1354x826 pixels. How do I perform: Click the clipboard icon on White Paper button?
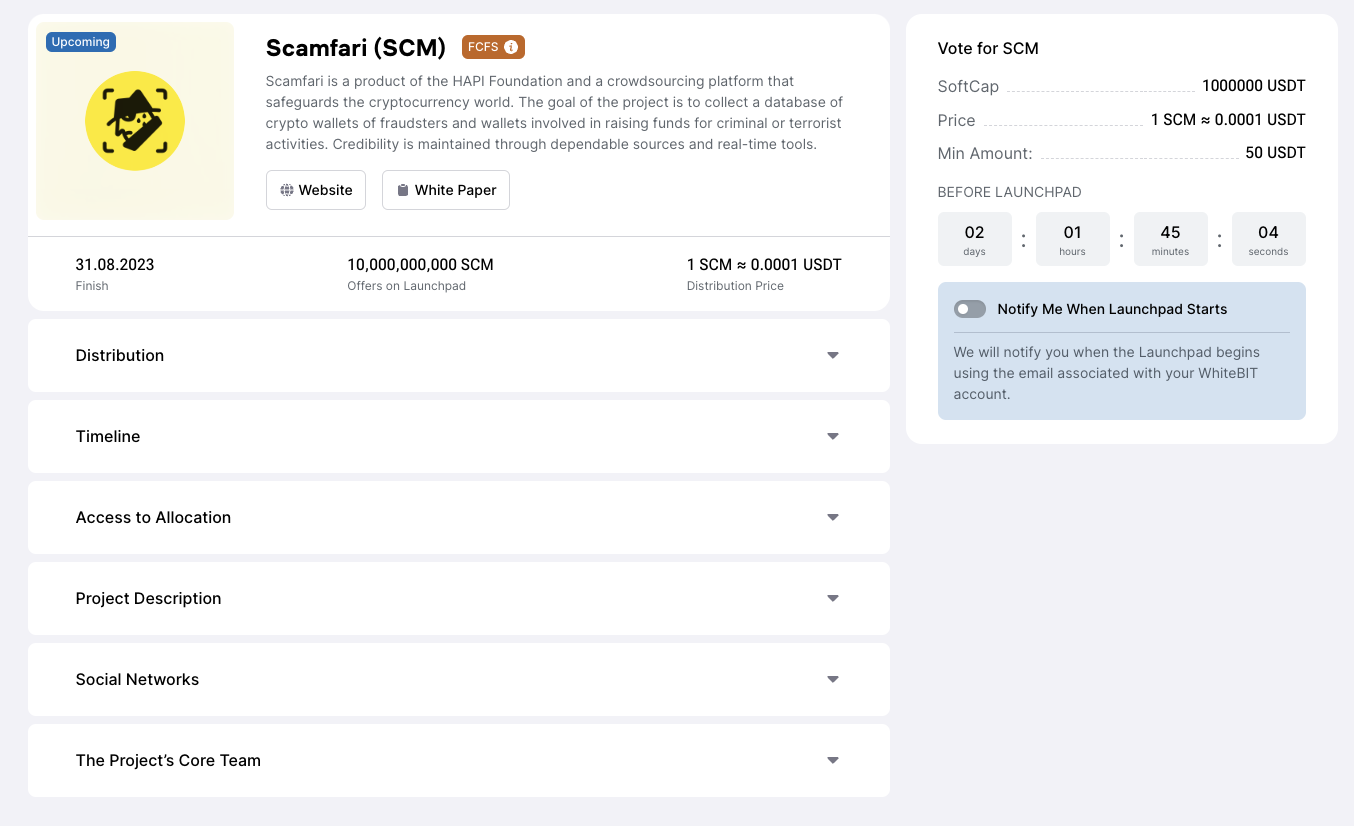403,190
